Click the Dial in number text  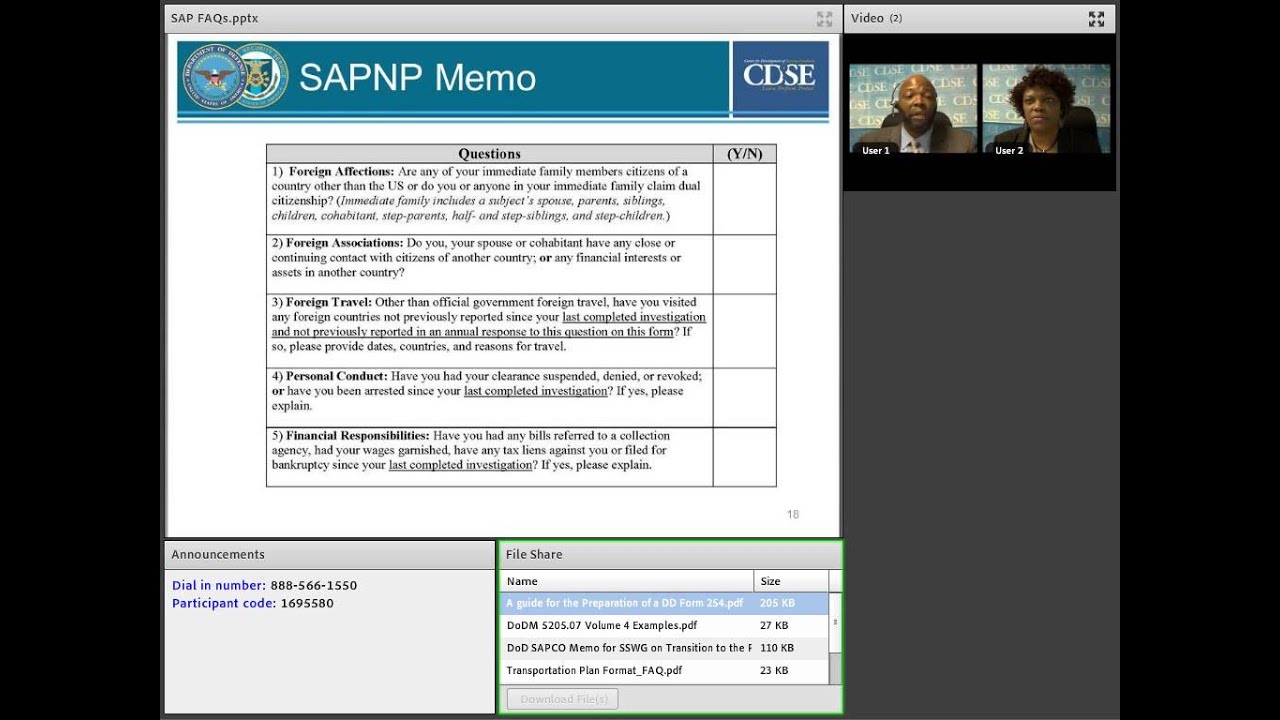tap(264, 586)
